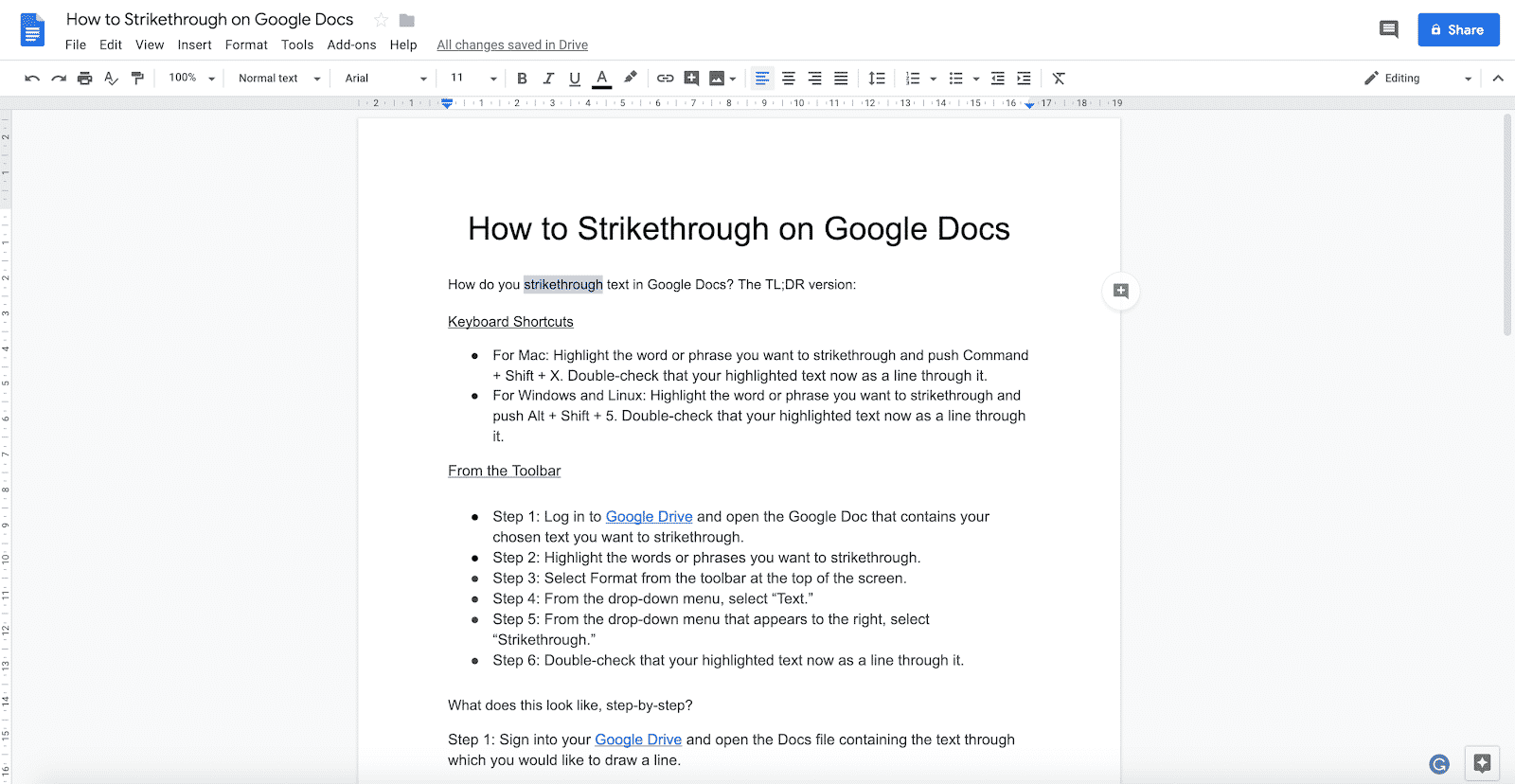Click the move to folder icon
The width and height of the screenshot is (1515, 784).
point(407,20)
